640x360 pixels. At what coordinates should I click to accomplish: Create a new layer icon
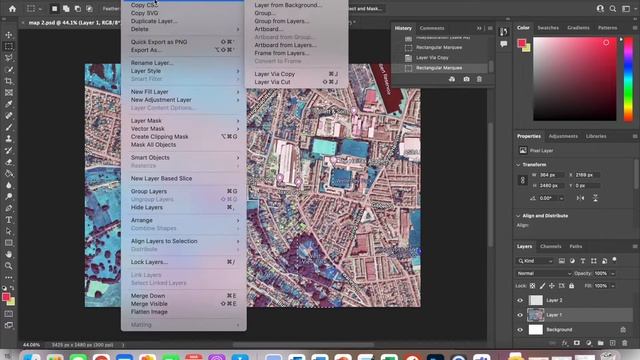[x=612, y=343]
